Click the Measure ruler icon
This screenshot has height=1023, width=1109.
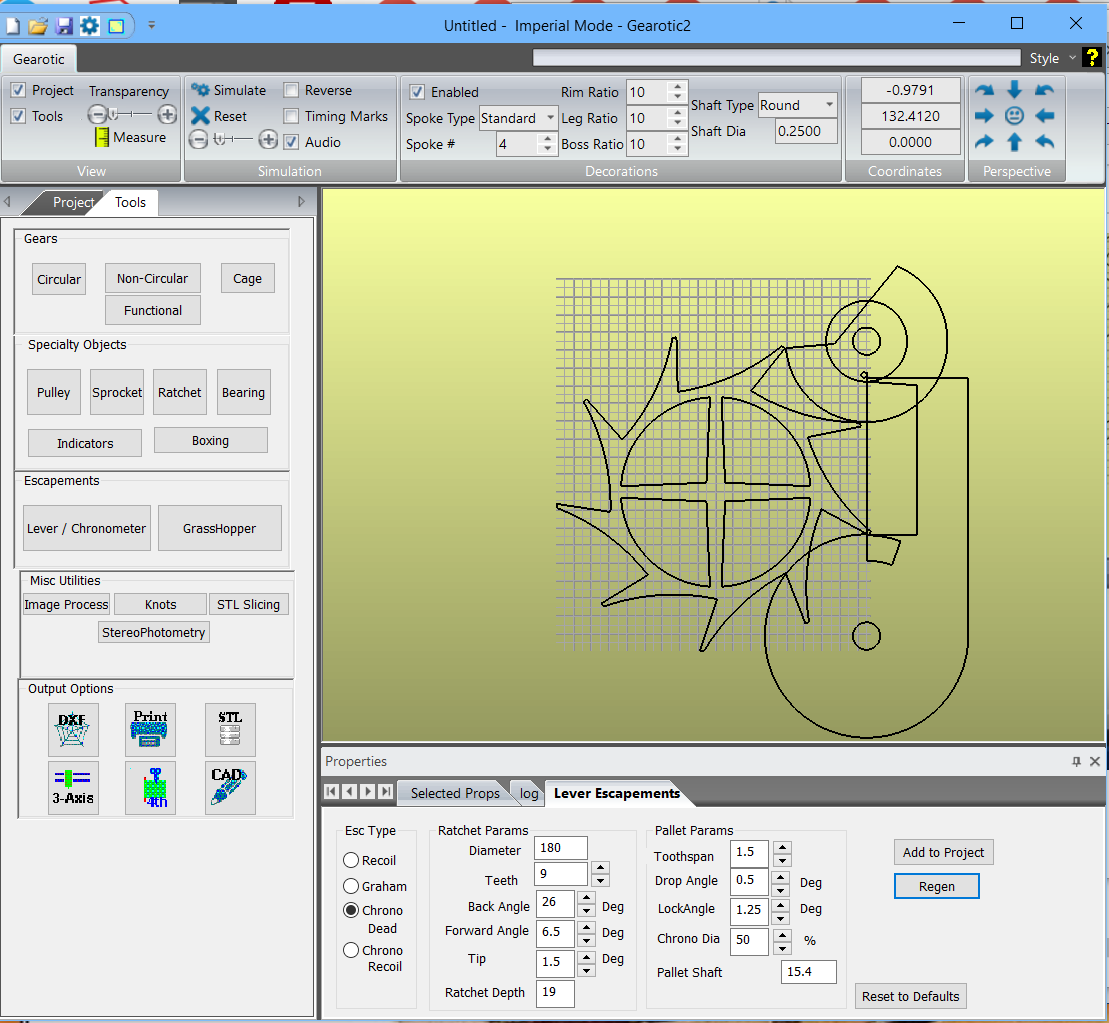tap(101, 138)
